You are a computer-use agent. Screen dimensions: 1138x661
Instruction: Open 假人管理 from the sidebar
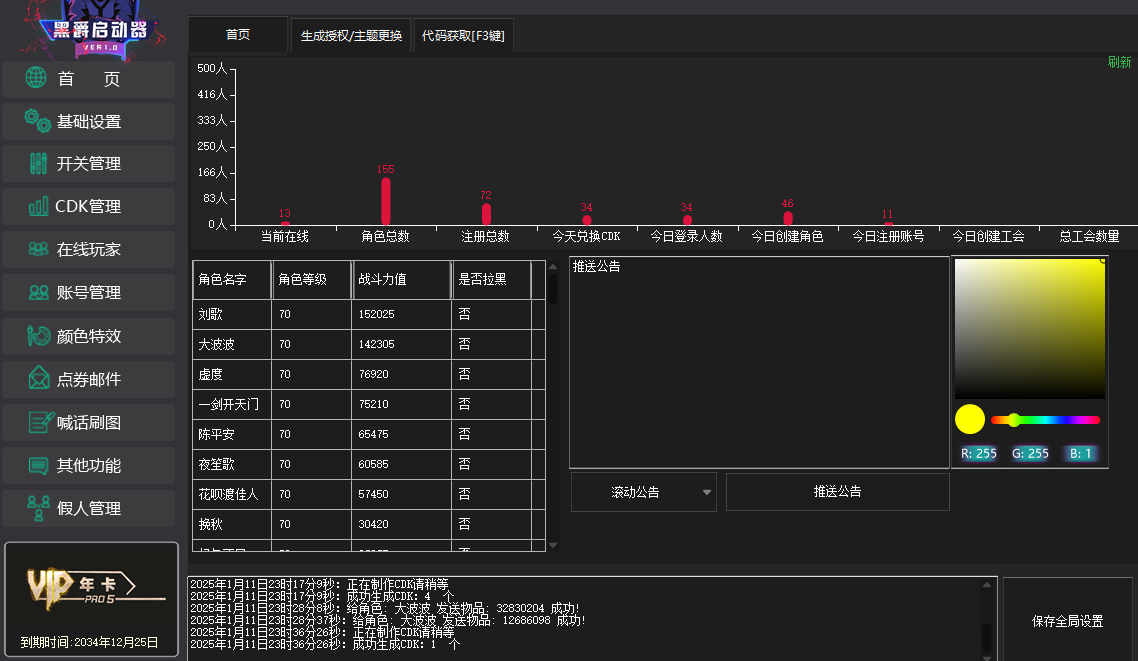point(88,508)
